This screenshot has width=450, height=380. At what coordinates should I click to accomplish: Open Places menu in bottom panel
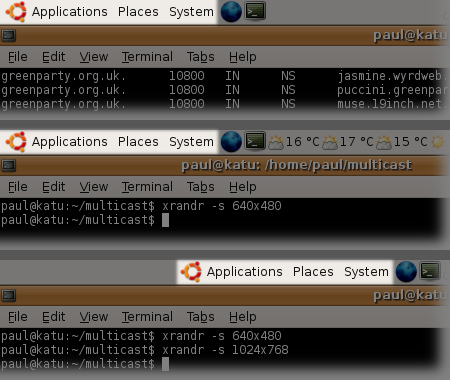point(313,272)
